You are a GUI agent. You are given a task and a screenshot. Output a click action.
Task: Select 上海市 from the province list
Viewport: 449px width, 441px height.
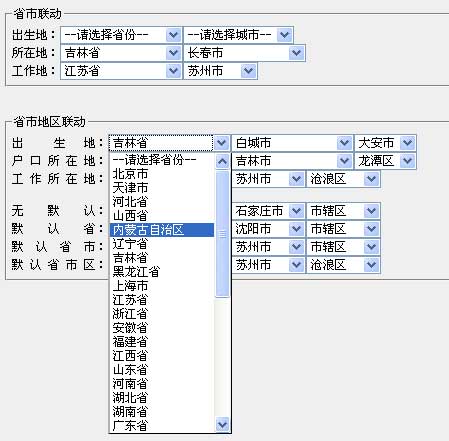pyautogui.click(x=162, y=286)
